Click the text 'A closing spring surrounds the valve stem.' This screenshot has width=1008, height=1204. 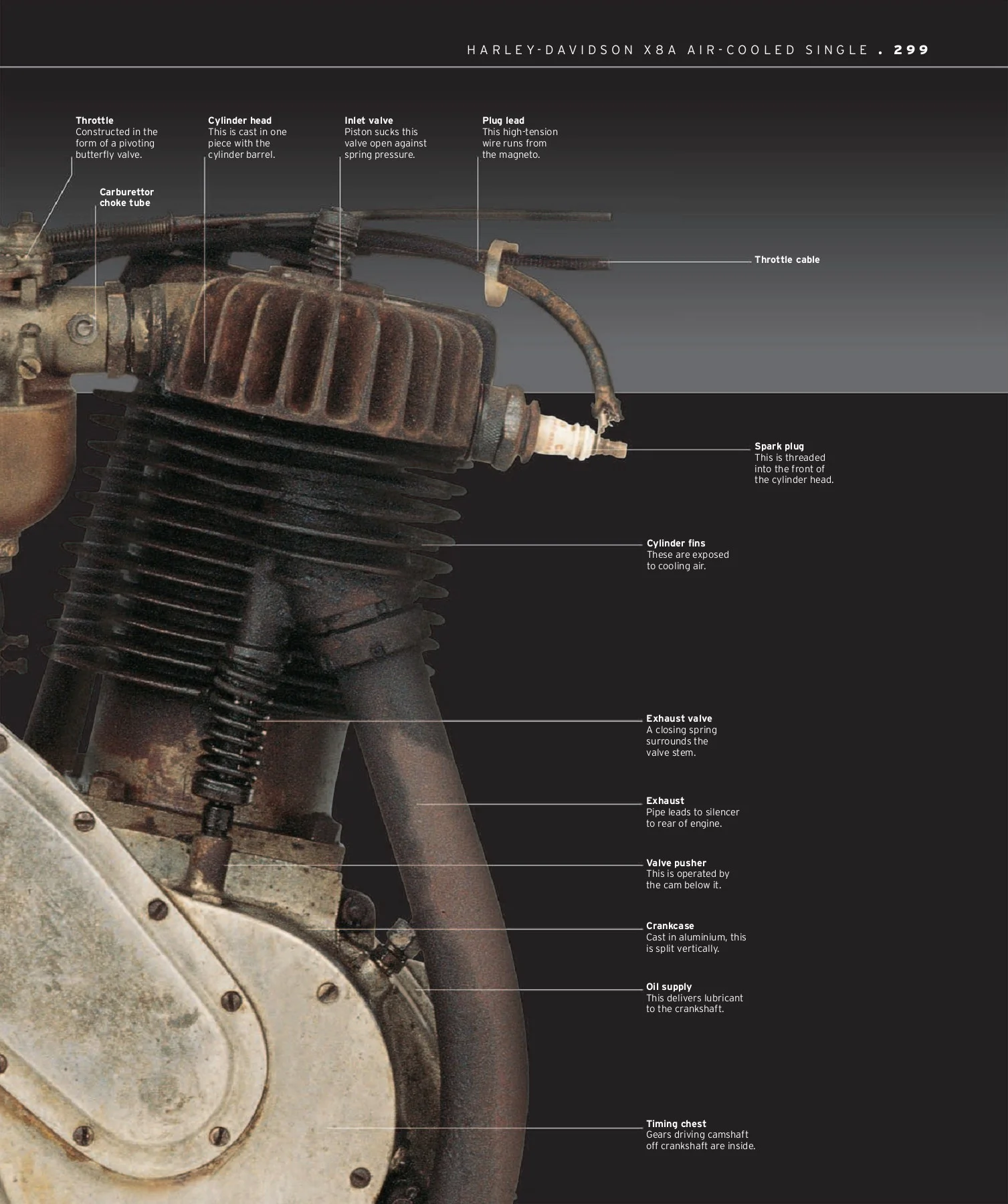tap(681, 741)
